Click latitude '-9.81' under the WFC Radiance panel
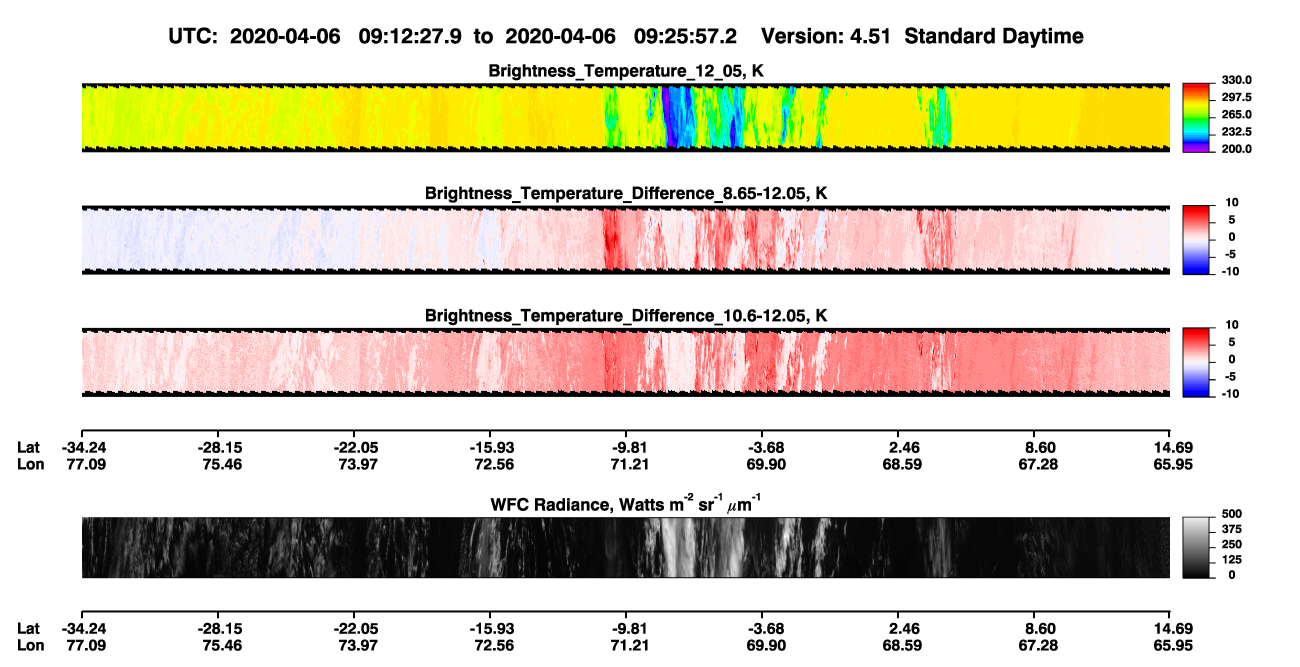Viewport: 1300px width, 667px height. click(x=626, y=629)
